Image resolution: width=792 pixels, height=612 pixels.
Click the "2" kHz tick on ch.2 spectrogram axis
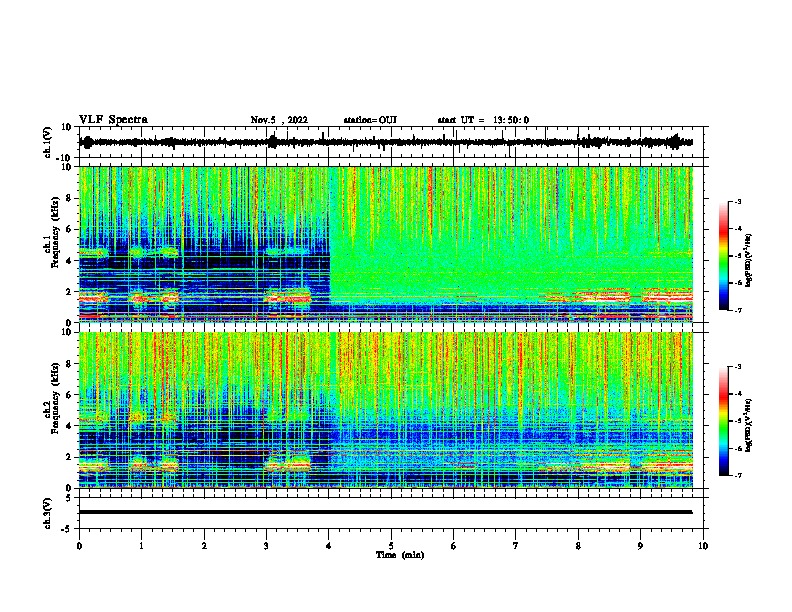[69, 457]
